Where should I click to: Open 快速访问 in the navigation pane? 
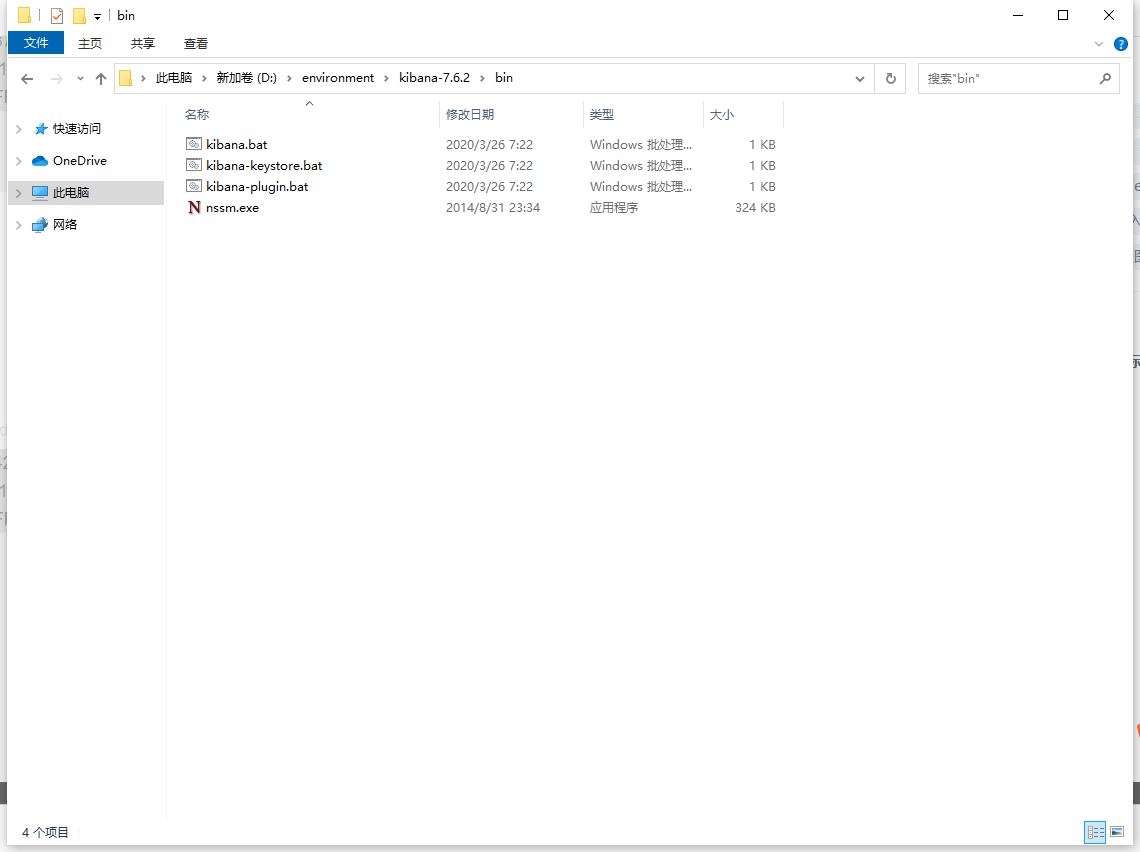[76, 129]
